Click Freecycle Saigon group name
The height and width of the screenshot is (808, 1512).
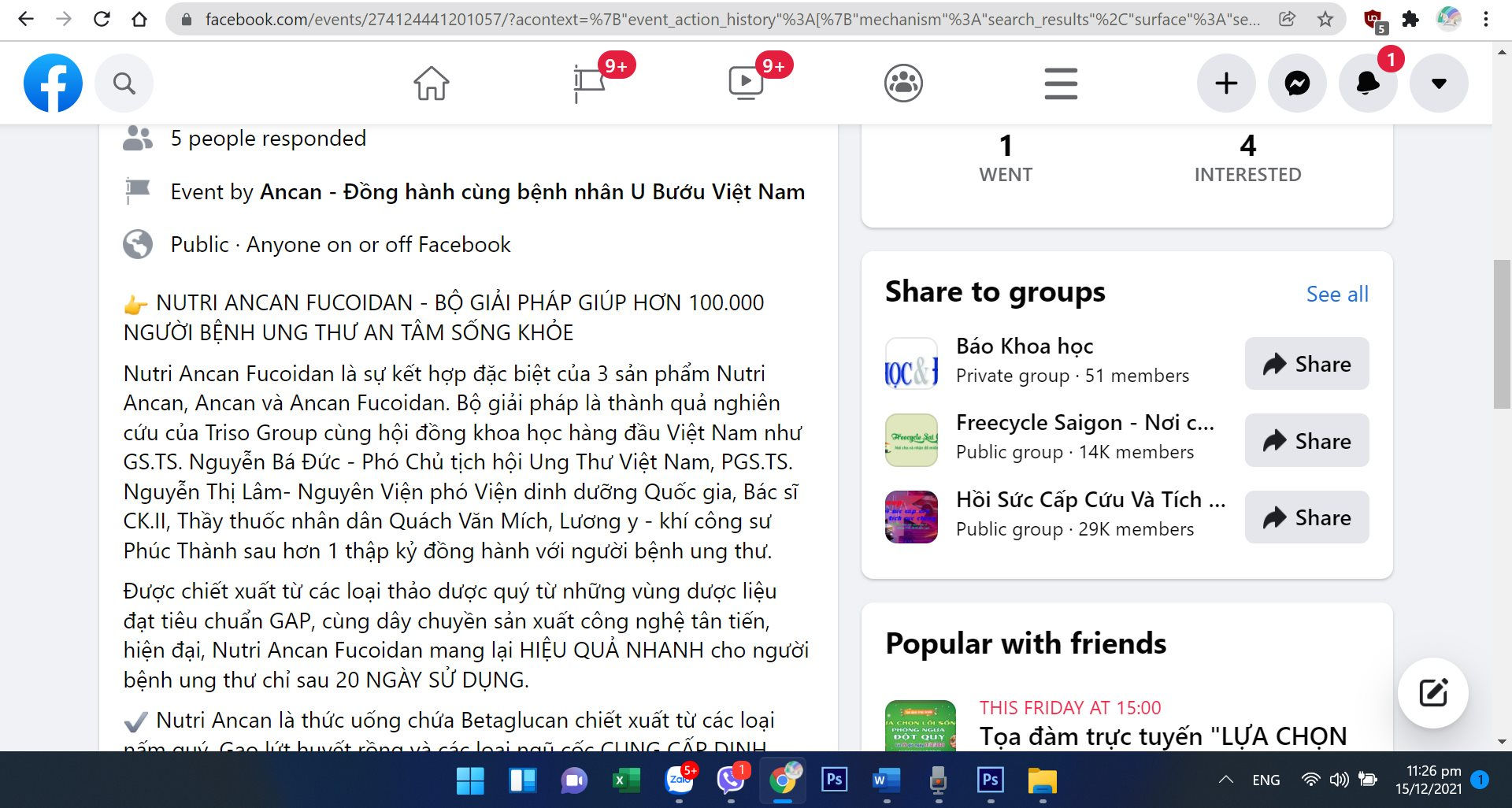pyautogui.click(x=1084, y=423)
